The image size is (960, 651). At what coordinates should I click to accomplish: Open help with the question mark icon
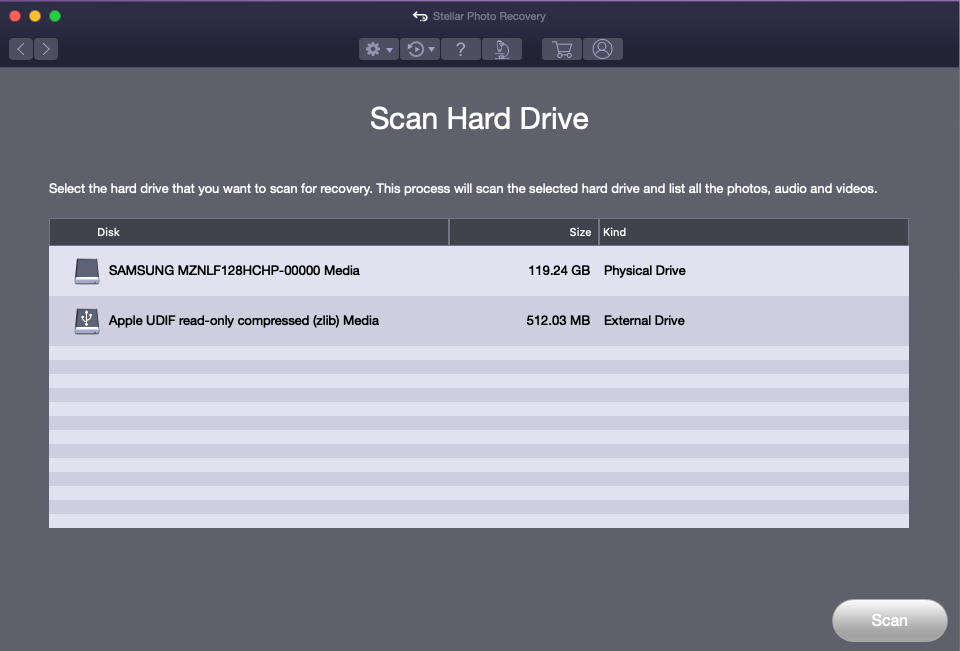(x=461, y=49)
